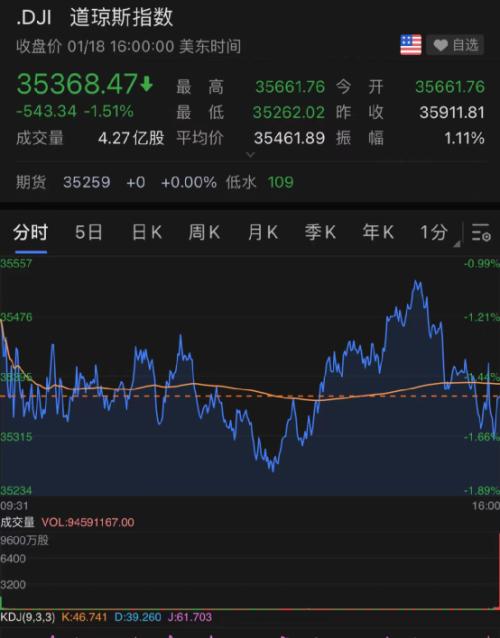Screen dimensions: 500x638
Task: Open the 1分 interval dropdown
Action: 438,233
